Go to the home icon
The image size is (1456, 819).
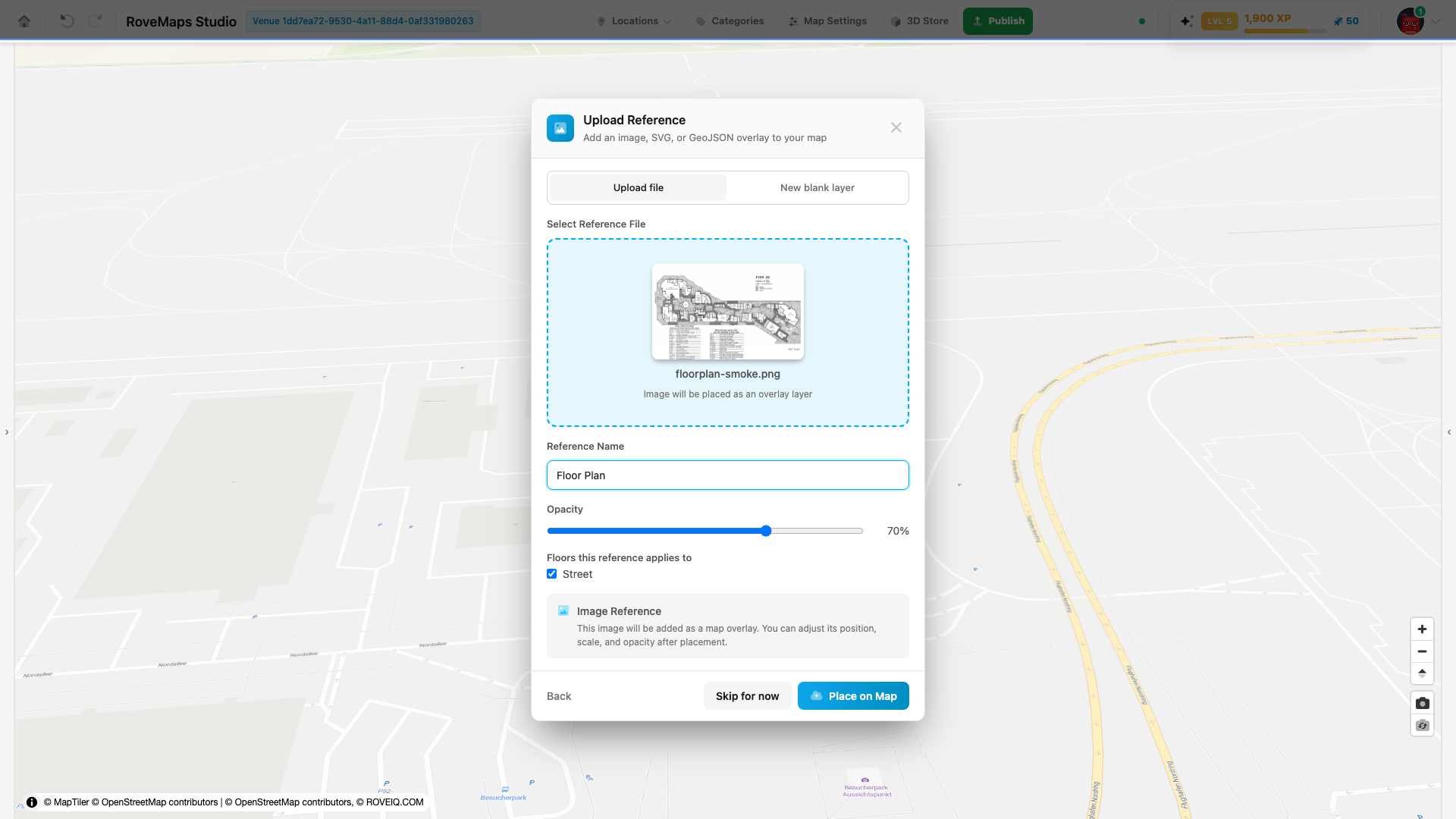(24, 21)
